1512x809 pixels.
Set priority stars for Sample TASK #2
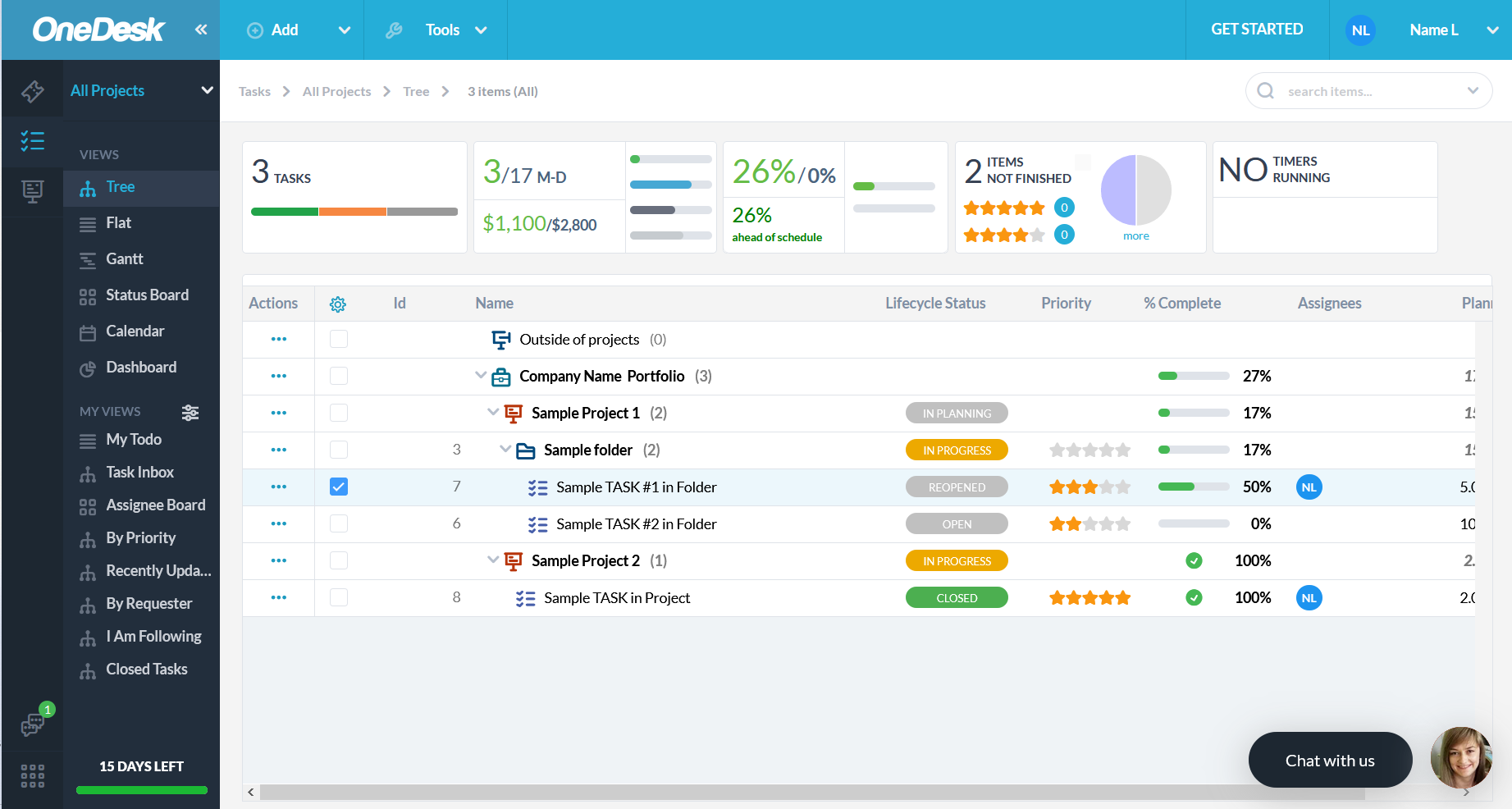point(1090,524)
